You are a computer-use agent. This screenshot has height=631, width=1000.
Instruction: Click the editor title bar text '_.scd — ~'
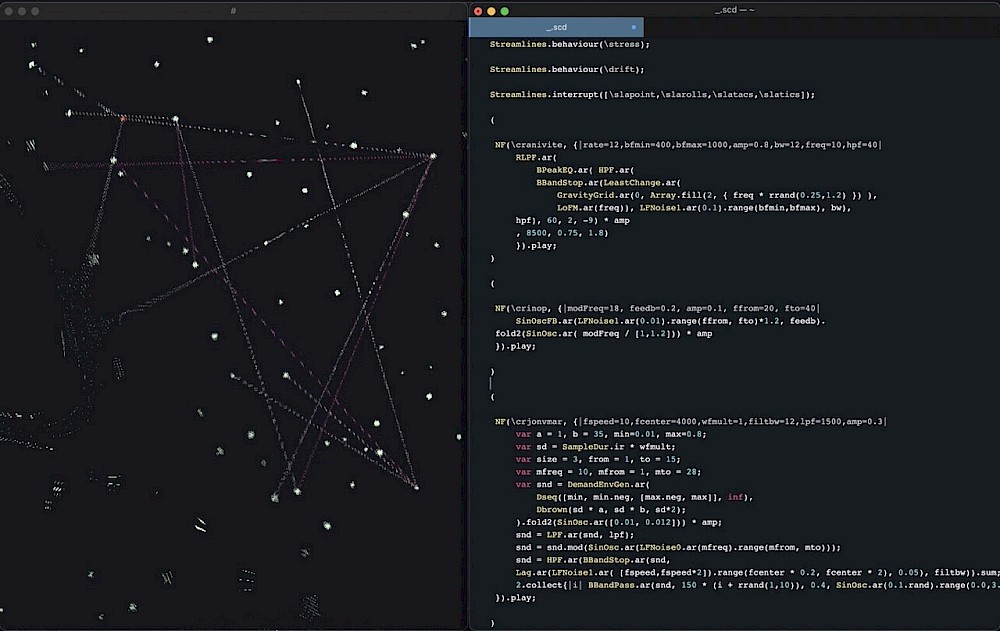[x=734, y=10]
